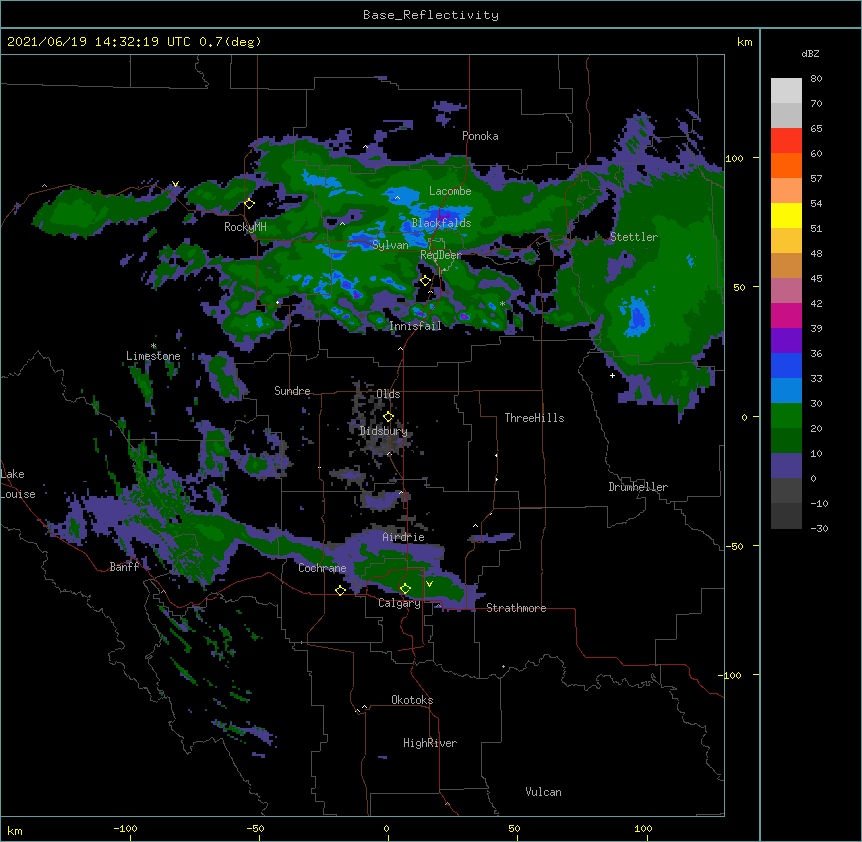The height and width of the screenshot is (842, 862).
Task: Select the 39-36 dBZ purple legend swatch
Action: (786, 341)
